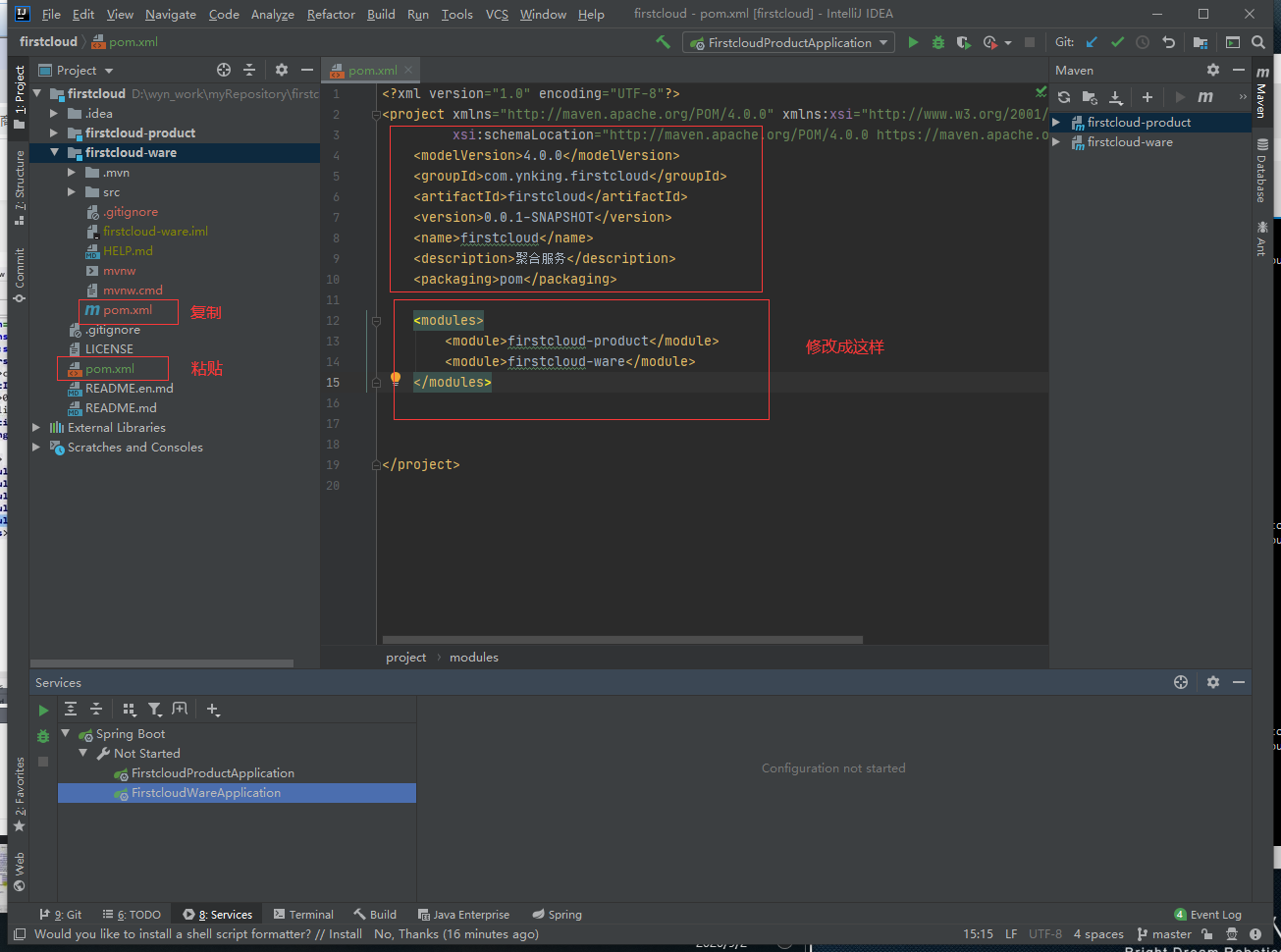Open the Navigate menu
The height and width of the screenshot is (952, 1281).
click(171, 14)
